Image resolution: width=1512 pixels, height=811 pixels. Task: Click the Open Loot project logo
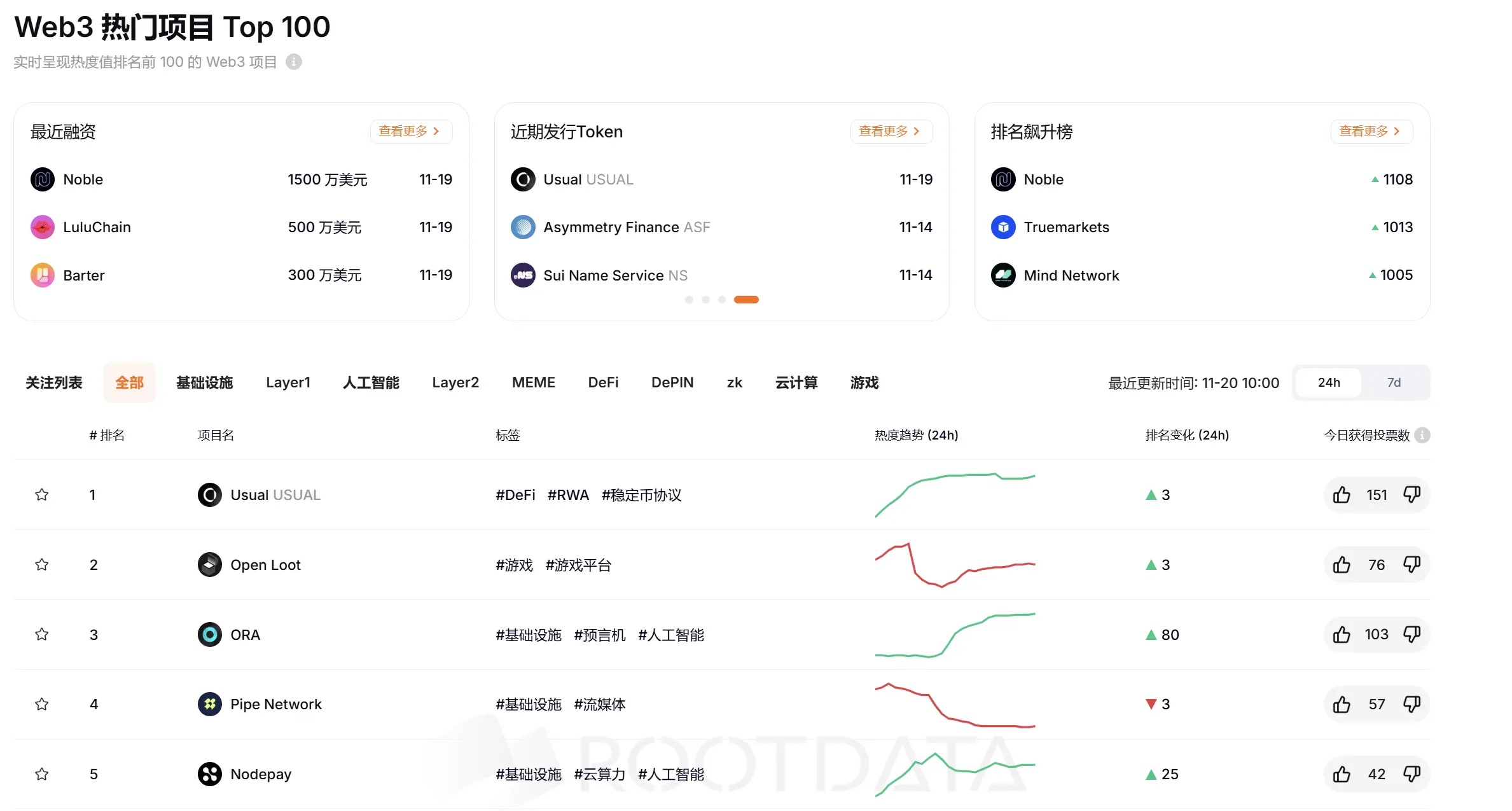(x=209, y=564)
